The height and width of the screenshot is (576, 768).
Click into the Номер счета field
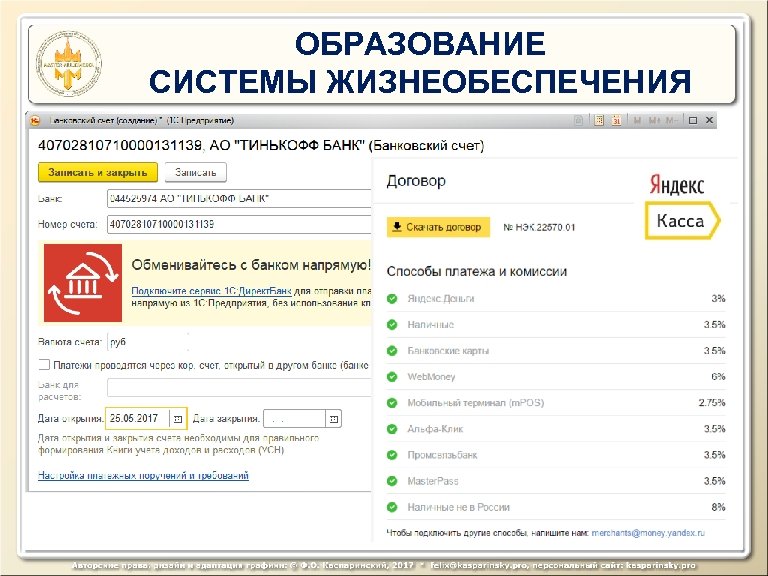[239, 224]
